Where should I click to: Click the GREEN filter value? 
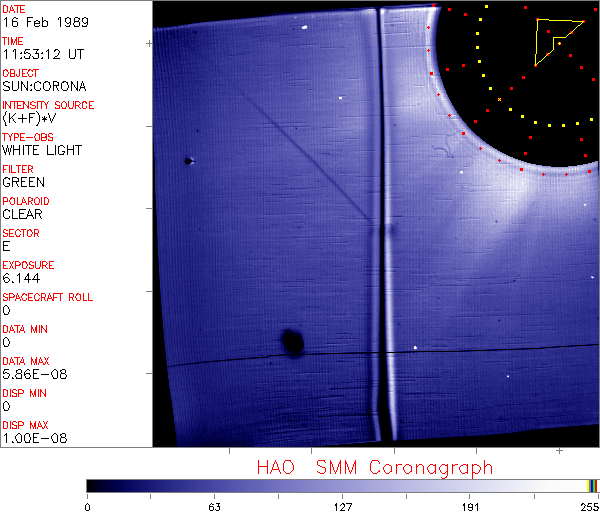23,182
